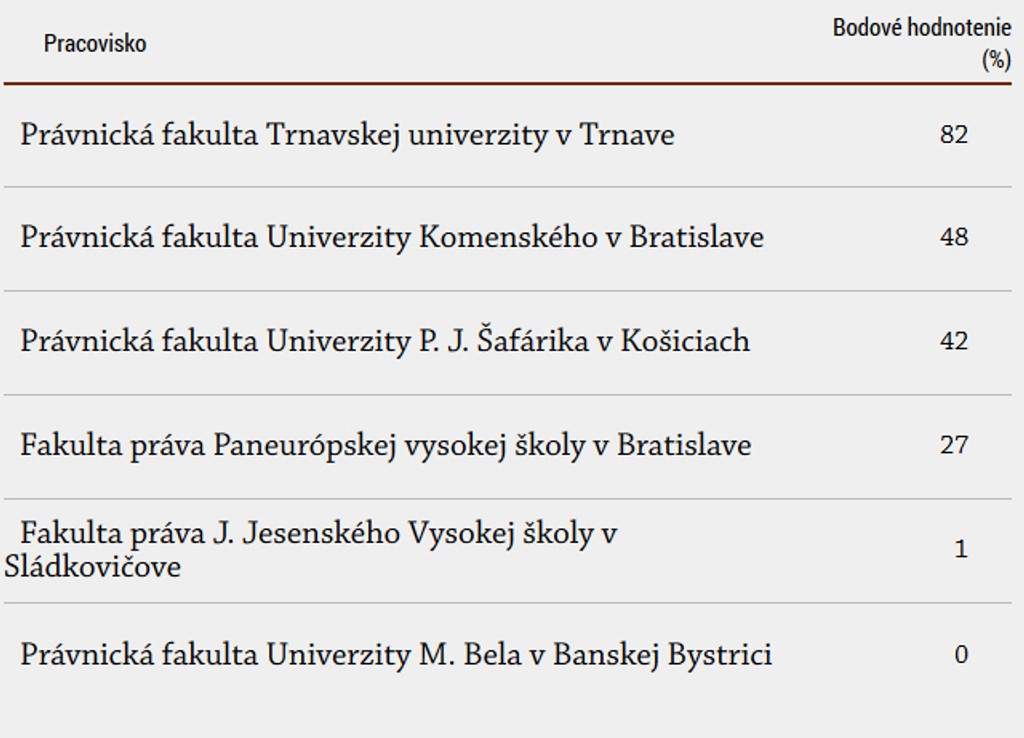Click the score 0 for Banská Bystrica

961,656
